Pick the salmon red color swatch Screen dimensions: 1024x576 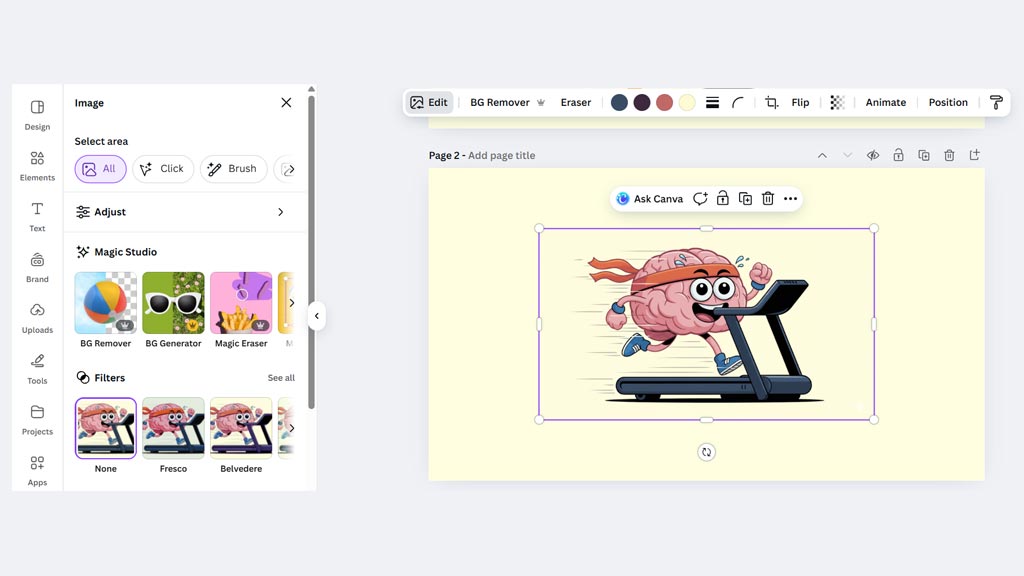664,103
